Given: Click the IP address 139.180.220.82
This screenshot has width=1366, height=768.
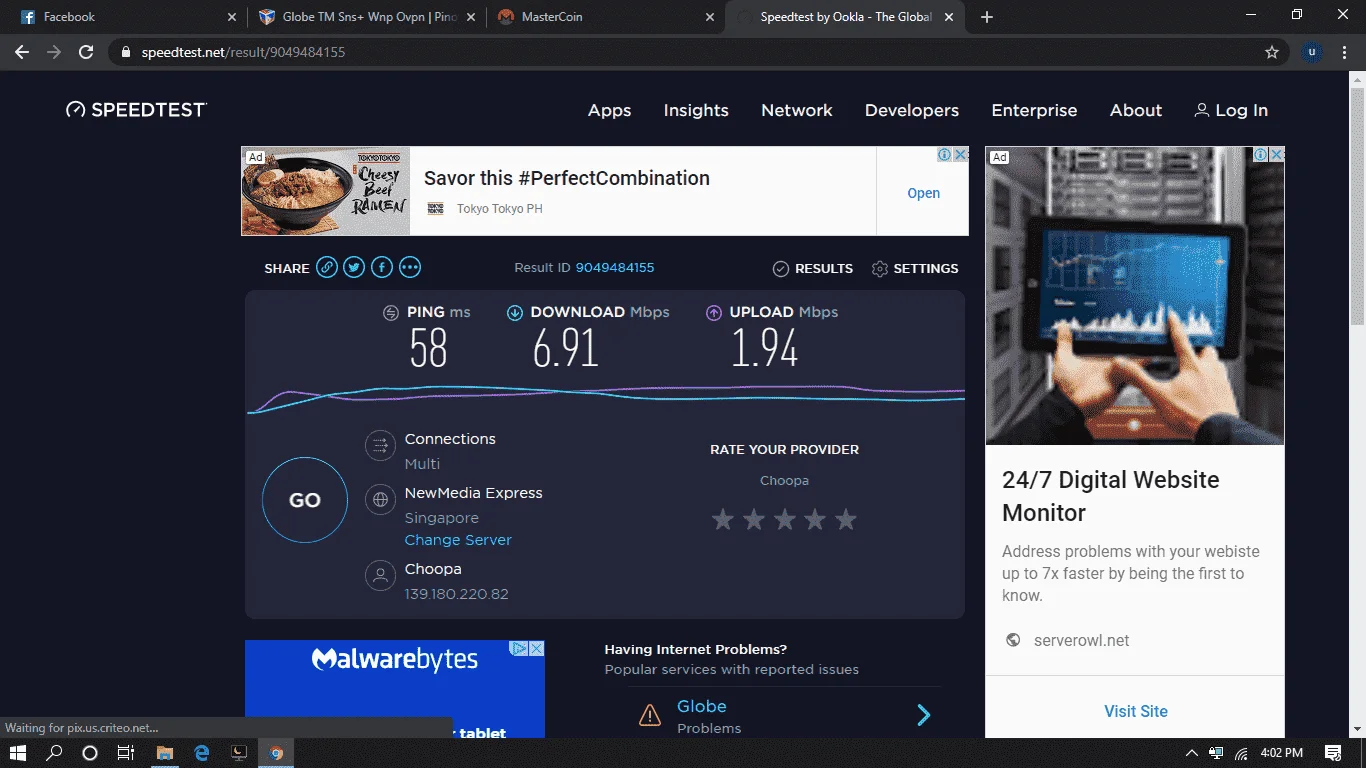Looking at the screenshot, I should click(x=456, y=594).
